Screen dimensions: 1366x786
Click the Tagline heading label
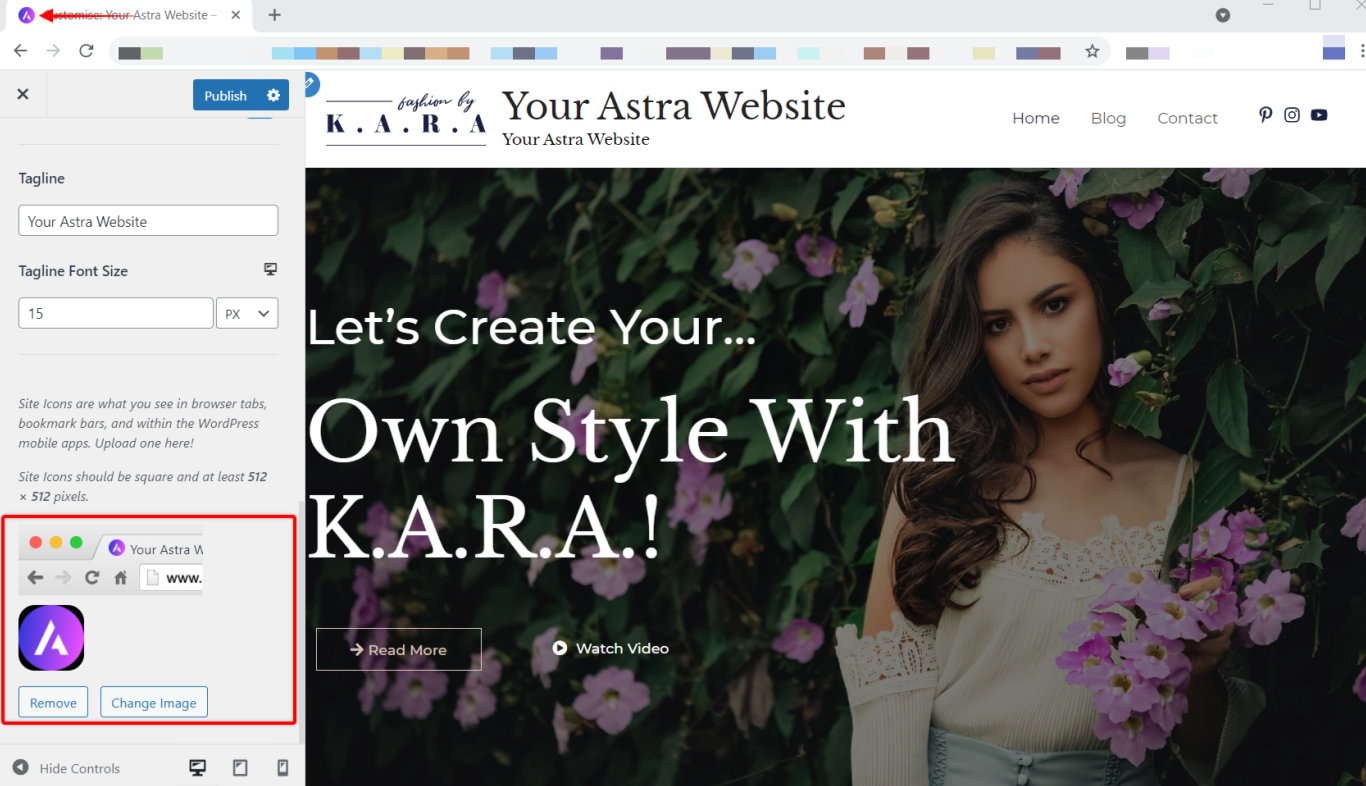click(x=41, y=178)
